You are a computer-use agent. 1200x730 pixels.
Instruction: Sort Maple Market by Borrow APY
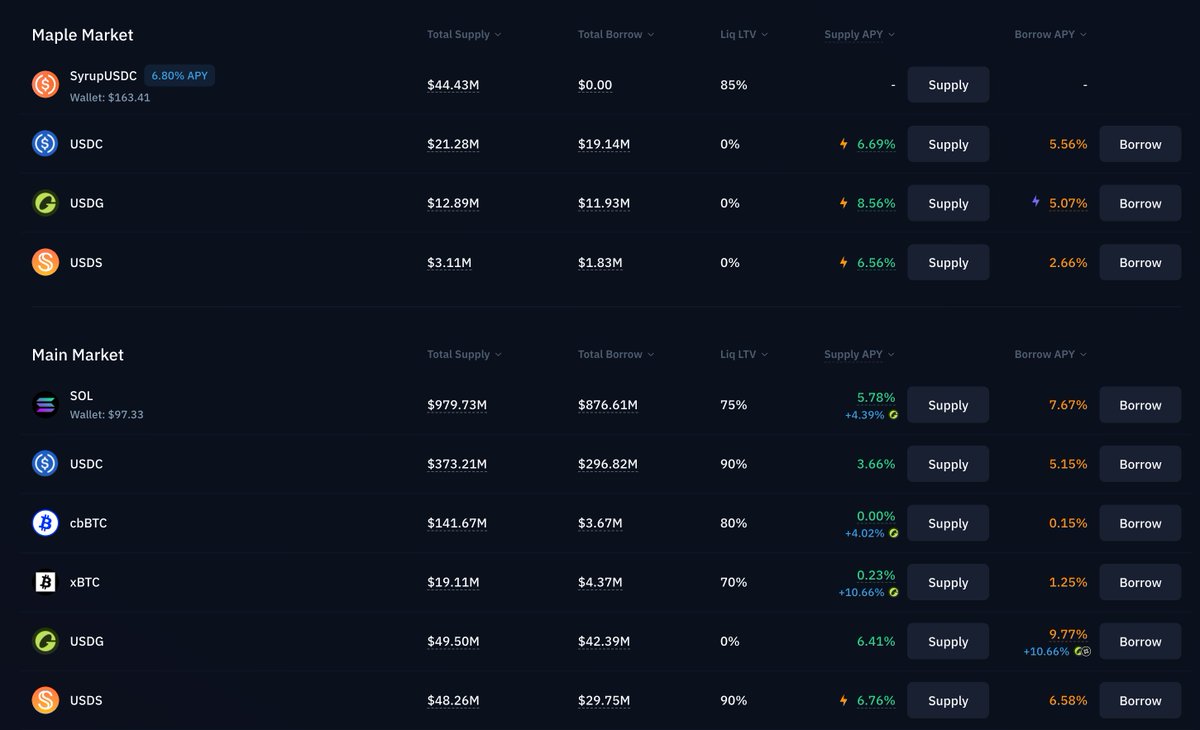click(1050, 34)
